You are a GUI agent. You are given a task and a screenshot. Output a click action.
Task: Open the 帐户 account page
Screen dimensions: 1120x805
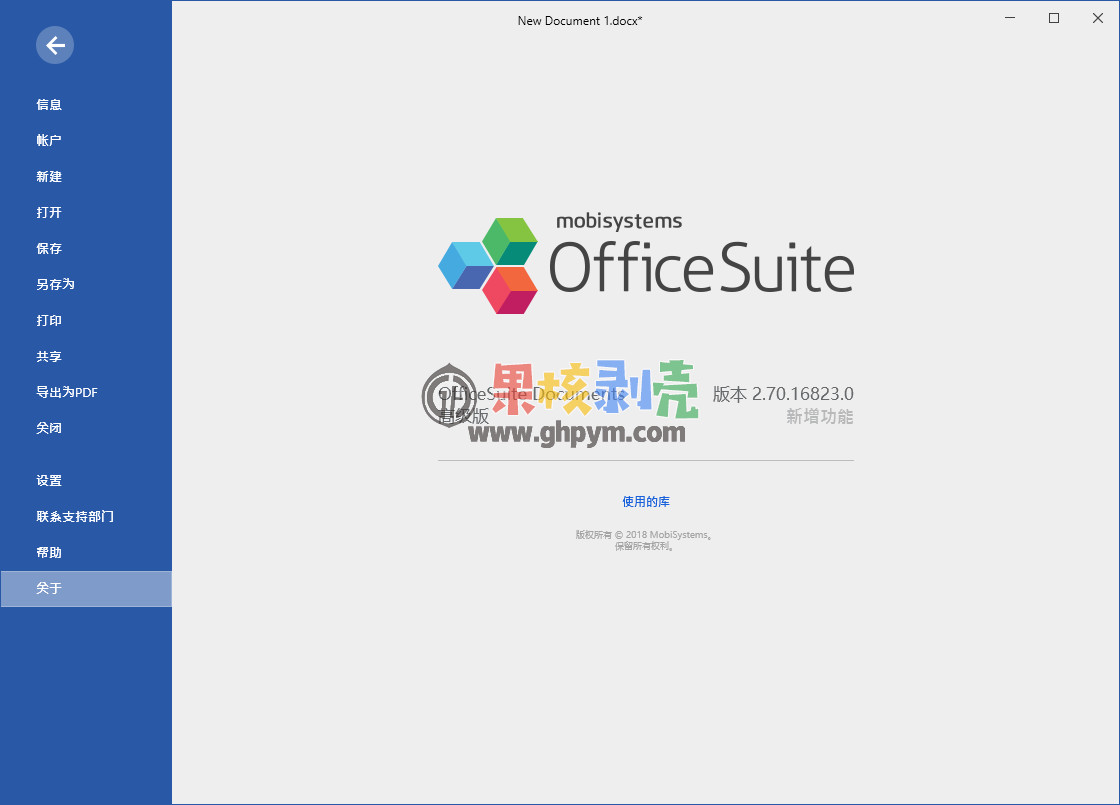(x=50, y=141)
